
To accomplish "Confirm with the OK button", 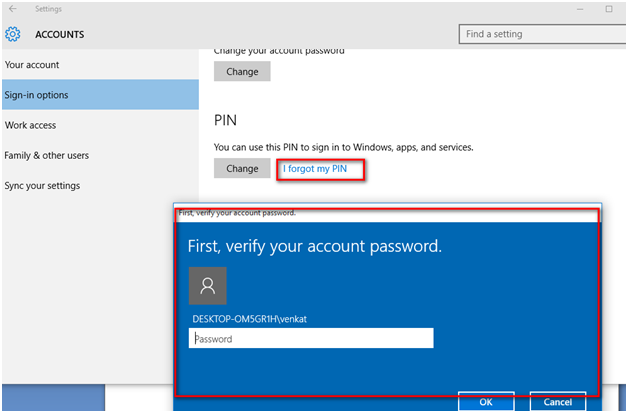I will coord(486,402).
